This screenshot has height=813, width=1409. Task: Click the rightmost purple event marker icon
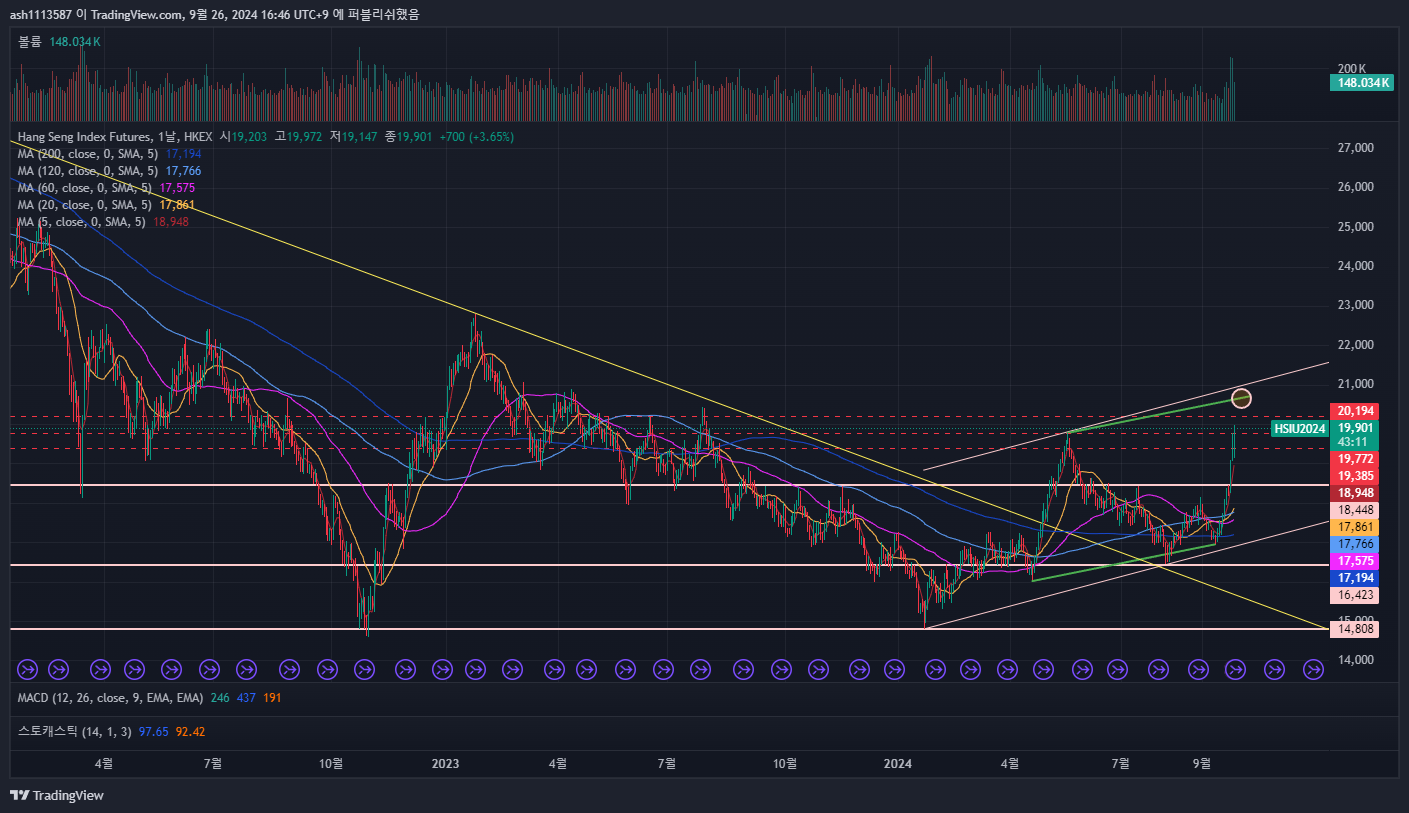coord(1314,668)
